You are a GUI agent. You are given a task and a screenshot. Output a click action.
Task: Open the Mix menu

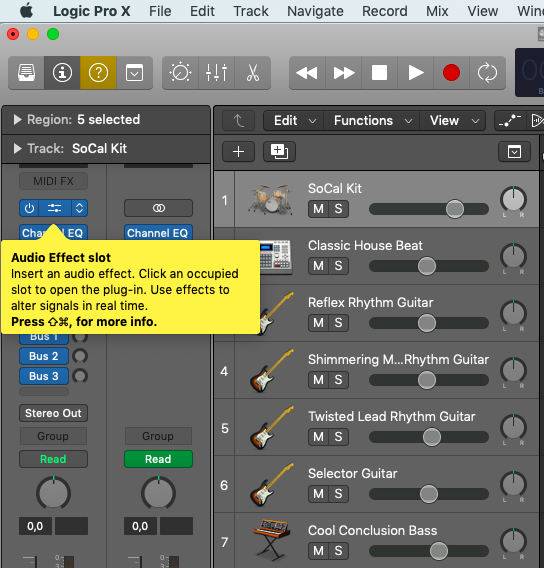pyautogui.click(x=437, y=11)
